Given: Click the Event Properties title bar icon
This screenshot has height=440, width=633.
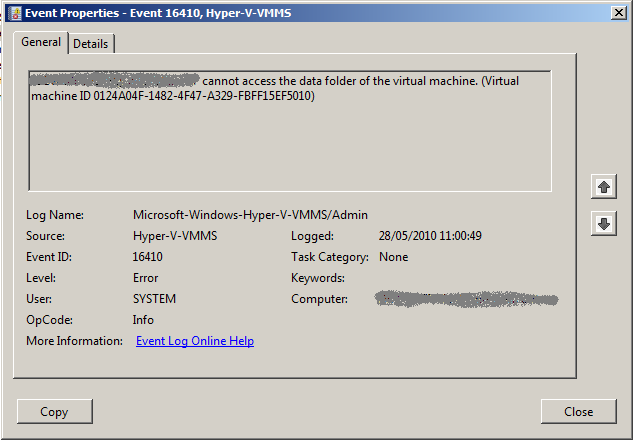Looking at the screenshot, I should click(12, 12).
